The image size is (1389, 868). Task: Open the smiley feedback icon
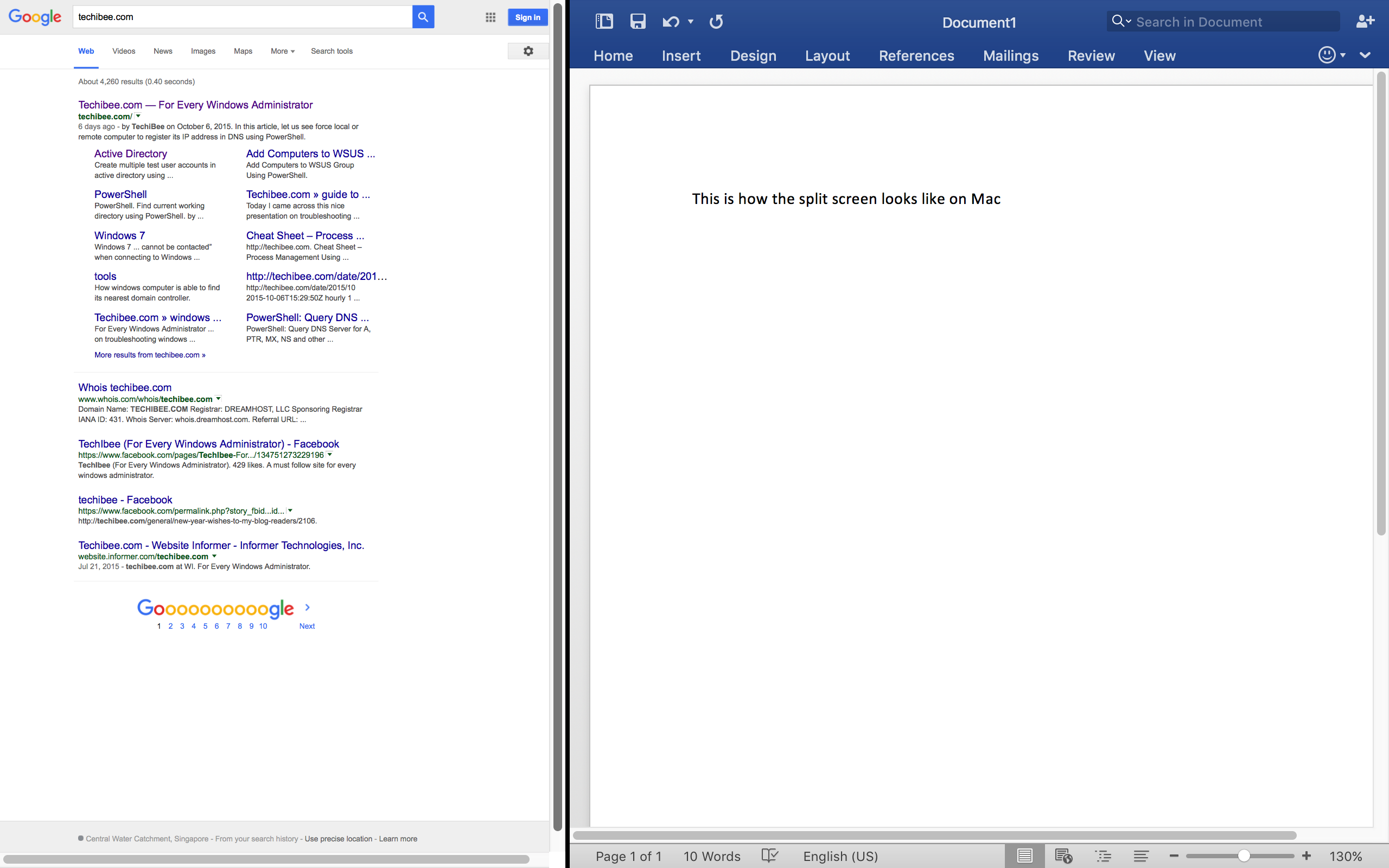click(x=1327, y=55)
